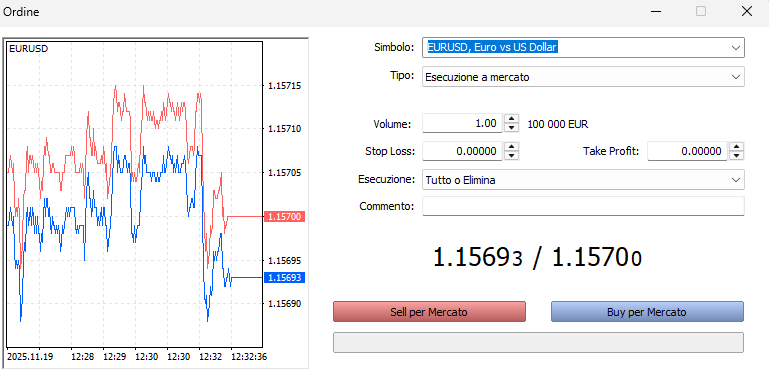The width and height of the screenshot is (769, 380).
Task: Click the empty status bar below buttons
Action: pyautogui.click(x=538, y=342)
